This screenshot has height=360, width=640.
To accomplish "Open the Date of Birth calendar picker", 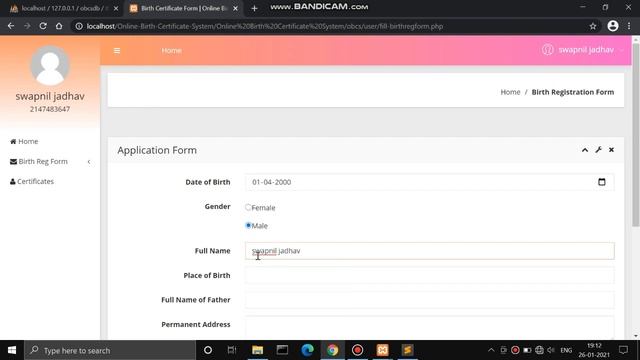I will coord(602,182).
